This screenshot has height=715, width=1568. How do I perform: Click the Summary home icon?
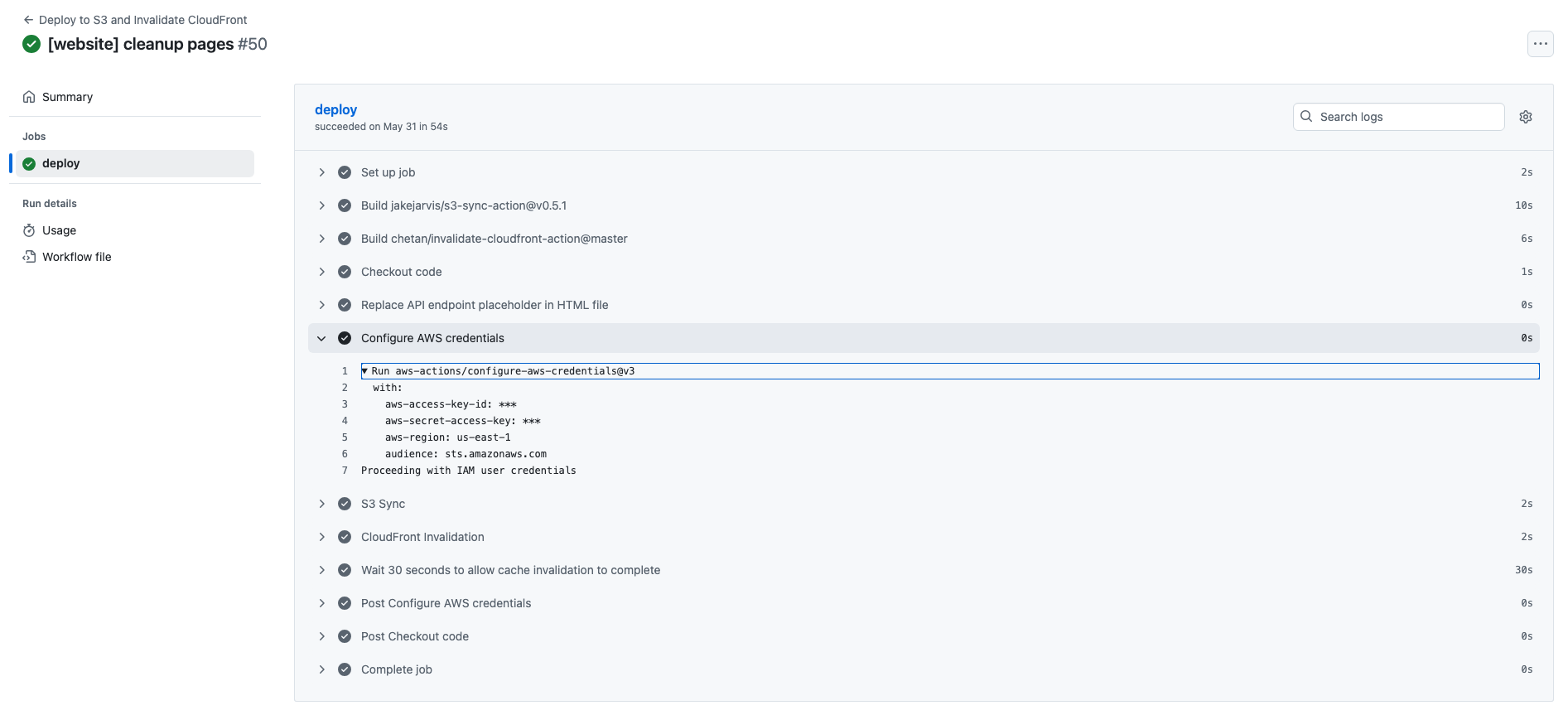tap(29, 97)
